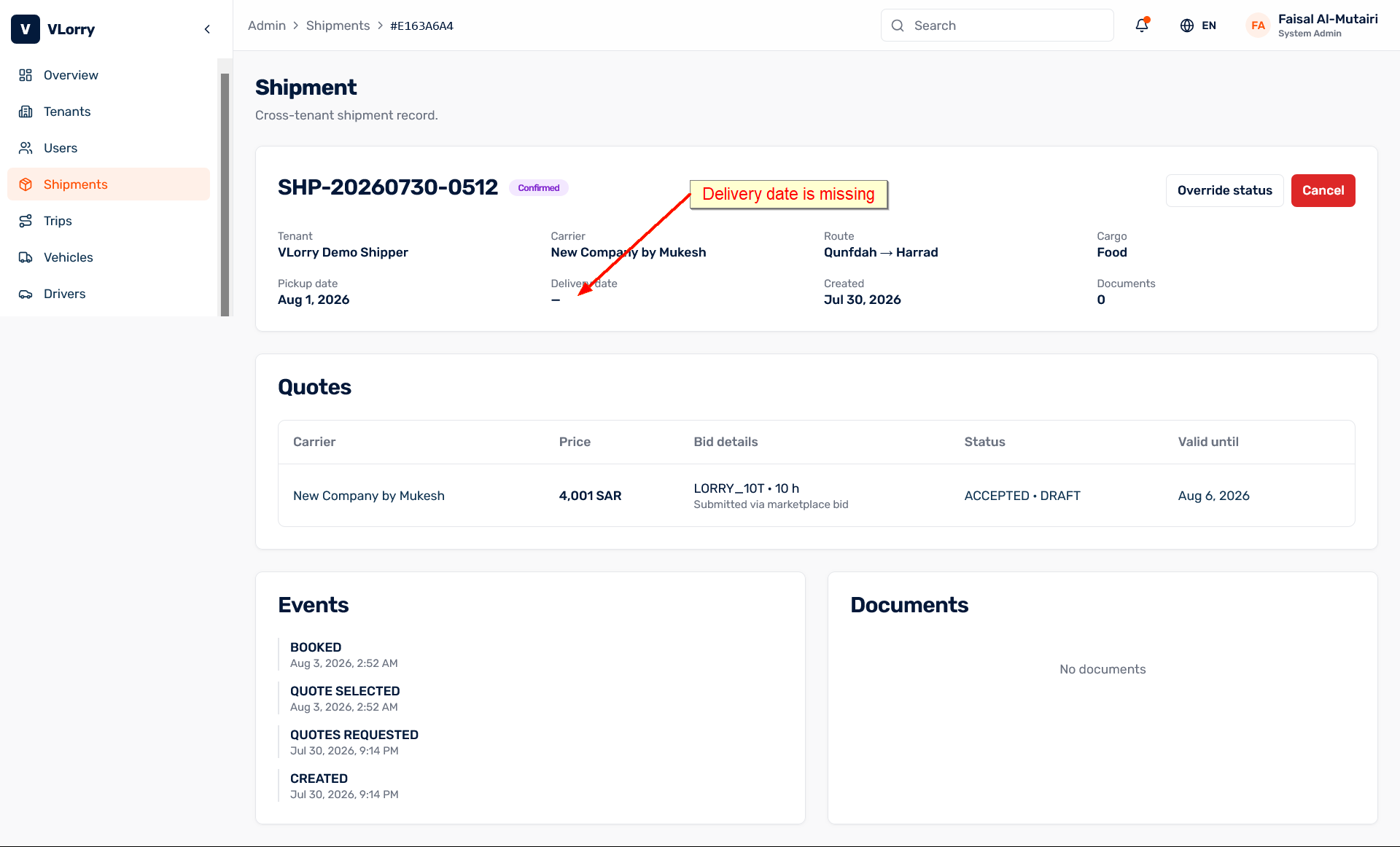The image size is (1400, 847).
Task: Click the Bid details column header
Action: click(x=726, y=442)
